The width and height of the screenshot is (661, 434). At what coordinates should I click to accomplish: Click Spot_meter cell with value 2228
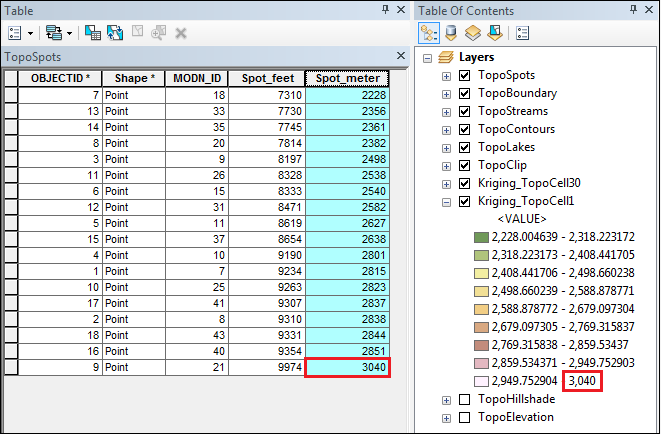347,95
